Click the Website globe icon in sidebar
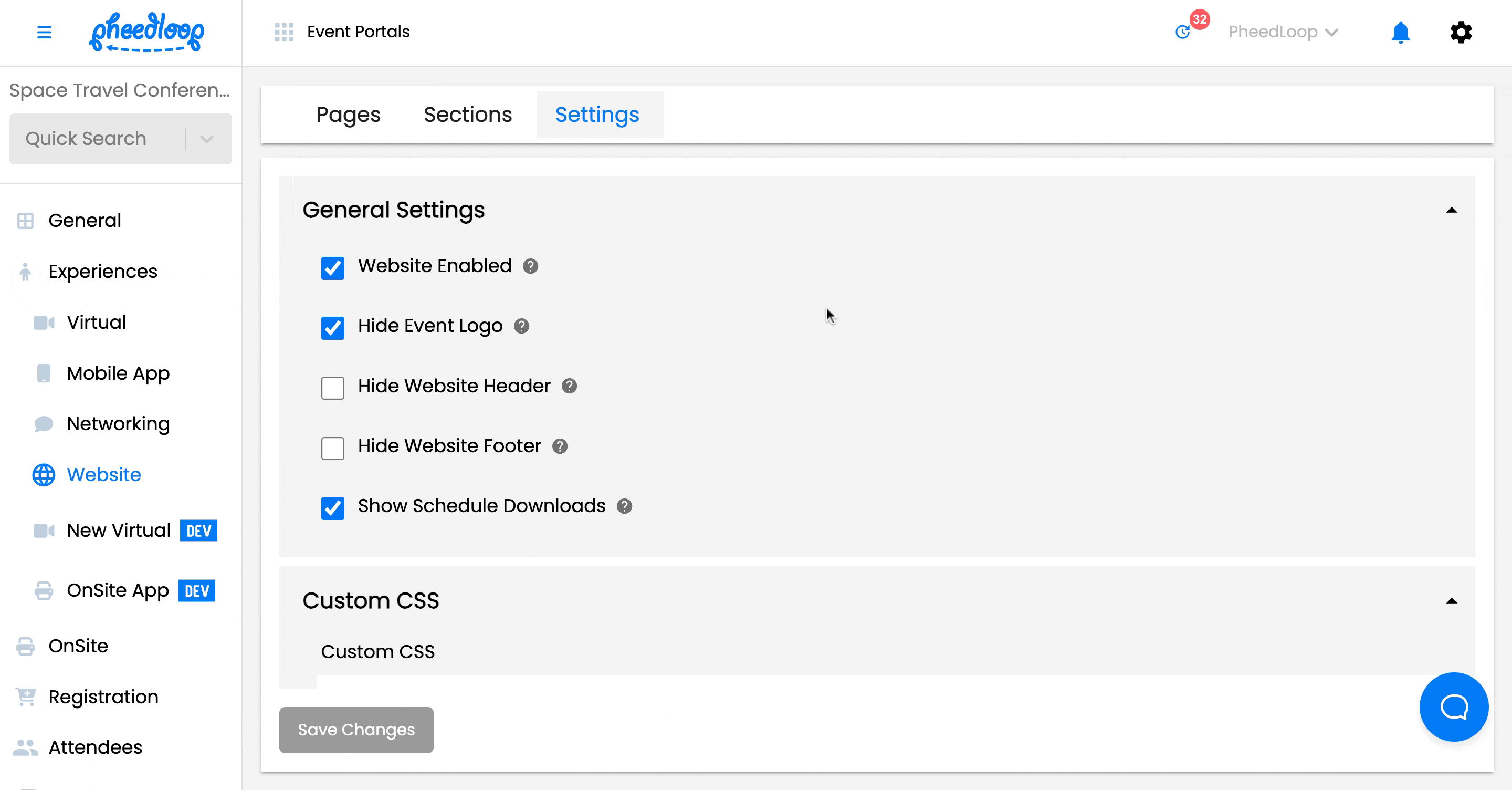1512x790 pixels. [44, 475]
